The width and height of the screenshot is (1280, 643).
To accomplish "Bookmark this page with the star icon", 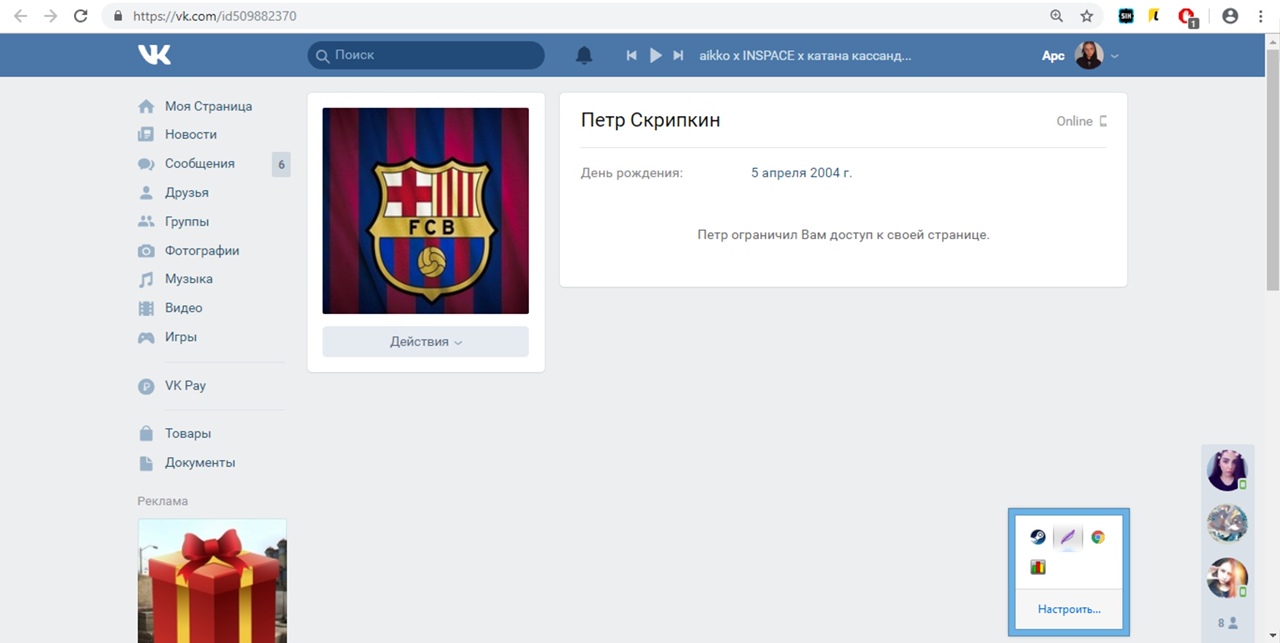I will 1086,16.
